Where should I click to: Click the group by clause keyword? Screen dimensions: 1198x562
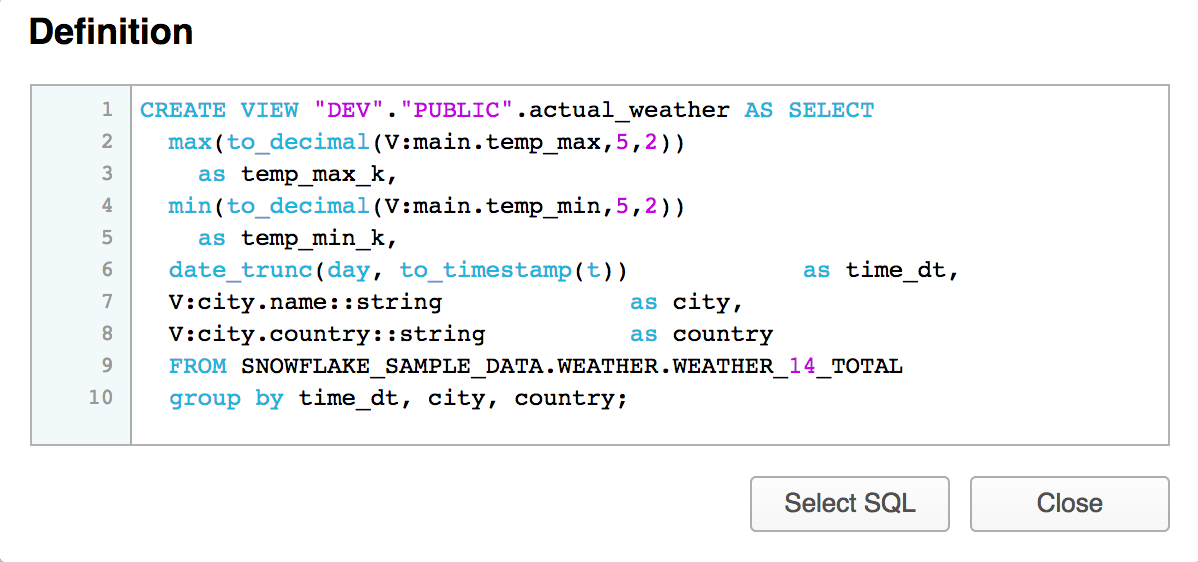(x=226, y=398)
